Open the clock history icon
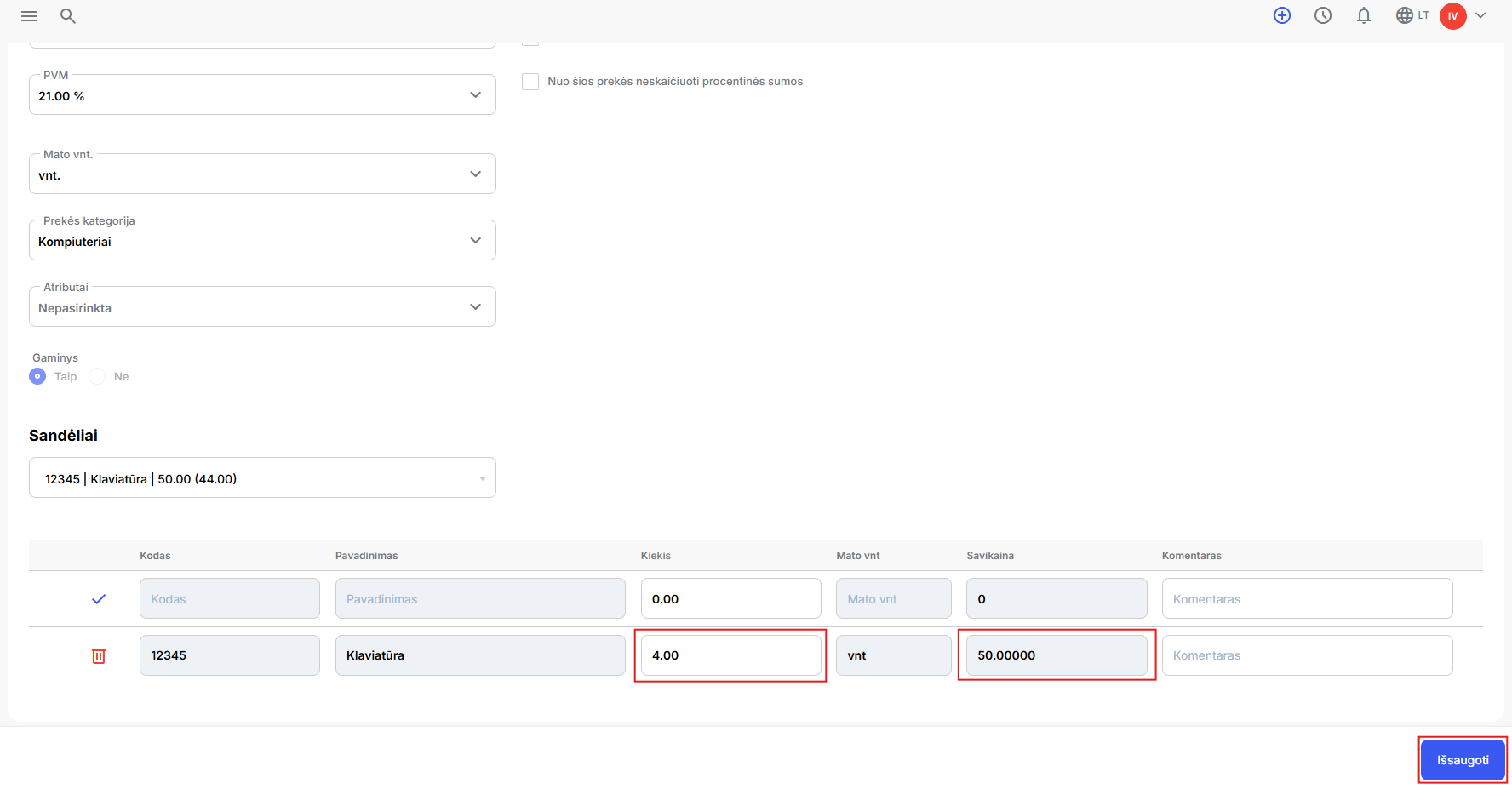 pyautogui.click(x=1323, y=15)
